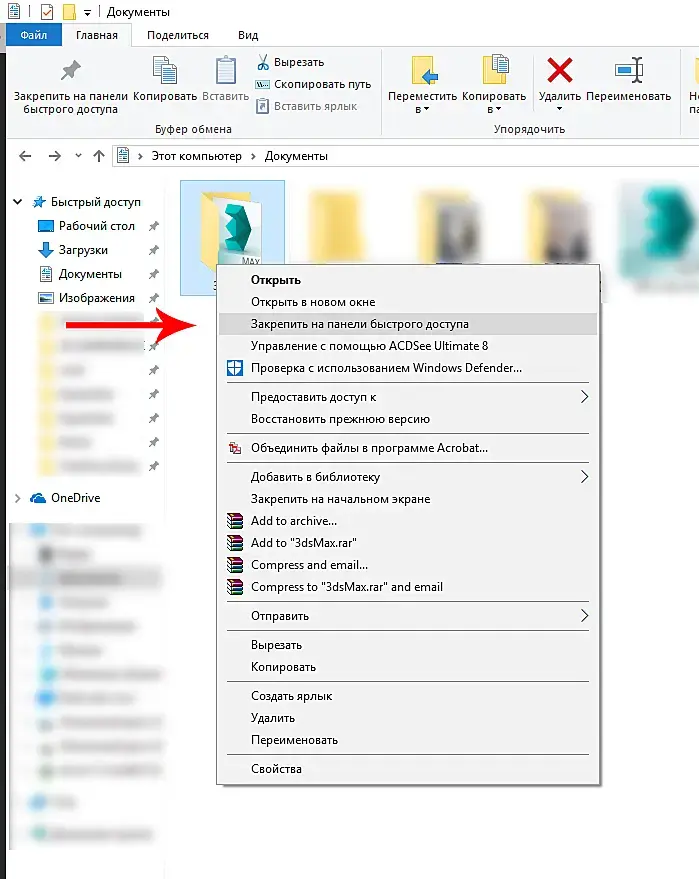The width and height of the screenshot is (699, 879).
Task: Open Изображения in the sidebar
Action: [86, 298]
